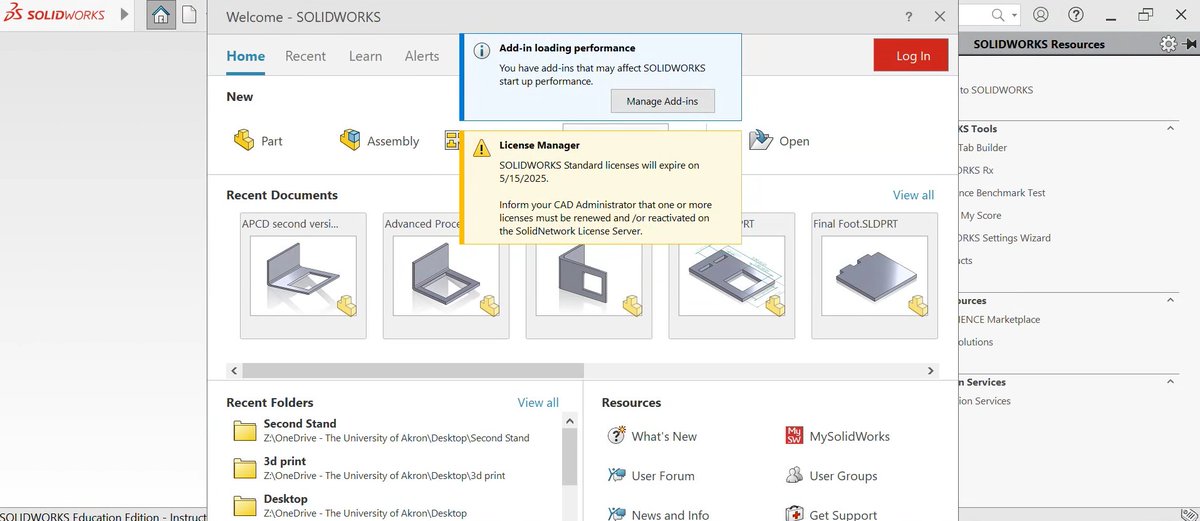1200x521 pixels.
Task: Open the Help icon in main title bar
Action: pyautogui.click(x=1076, y=15)
